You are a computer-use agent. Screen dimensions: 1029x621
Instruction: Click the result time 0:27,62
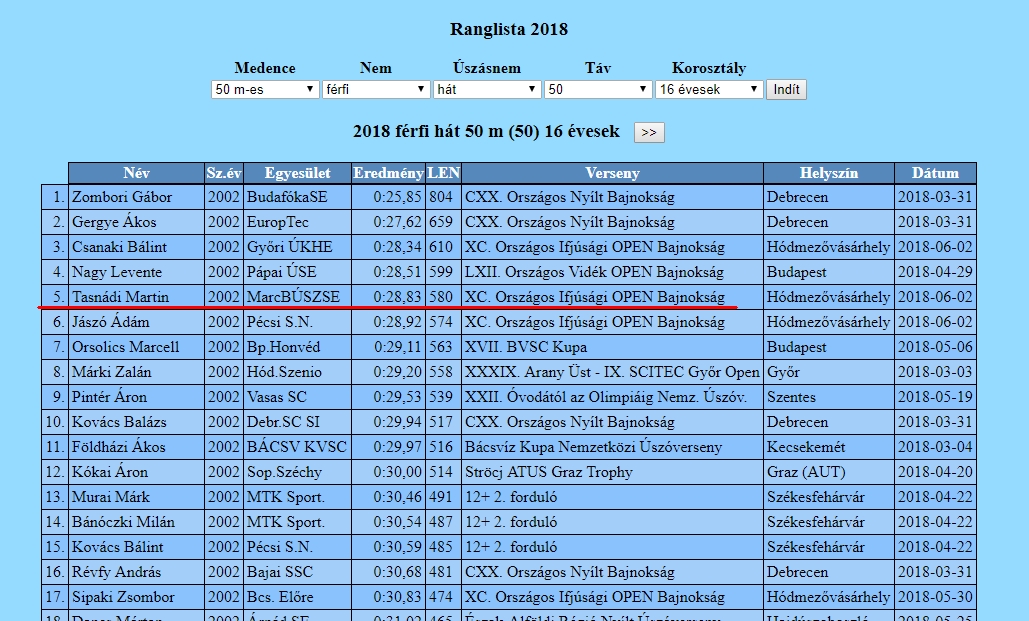tap(398, 222)
